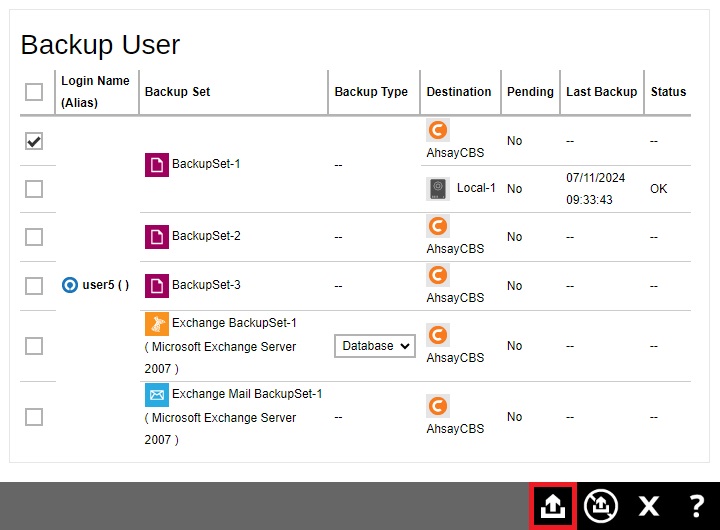Tick the BackupSet-3 row checkbox
The height and width of the screenshot is (530, 720).
tap(34, 286)
